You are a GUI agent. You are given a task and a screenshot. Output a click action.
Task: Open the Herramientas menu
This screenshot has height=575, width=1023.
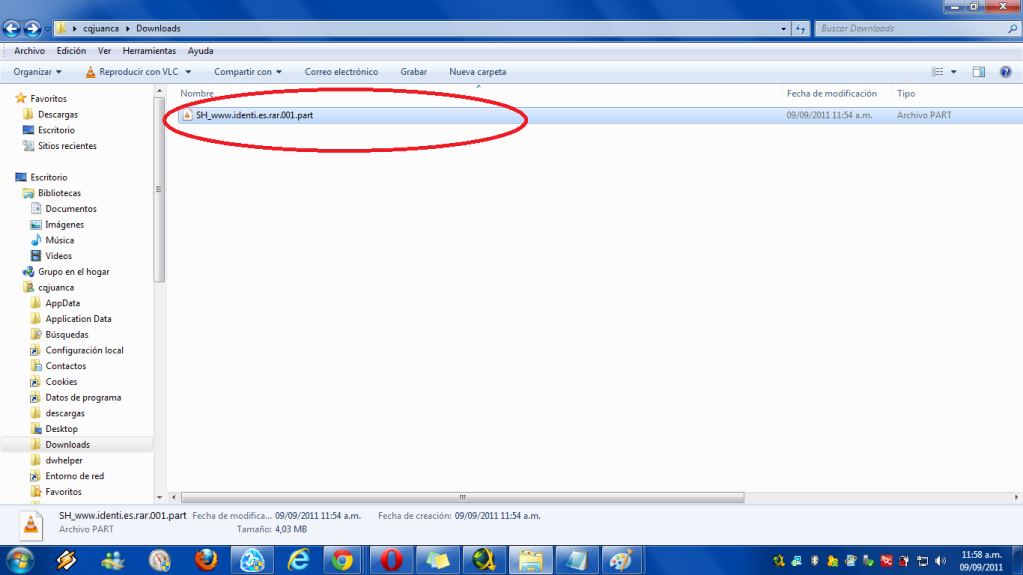coord(149,51)
